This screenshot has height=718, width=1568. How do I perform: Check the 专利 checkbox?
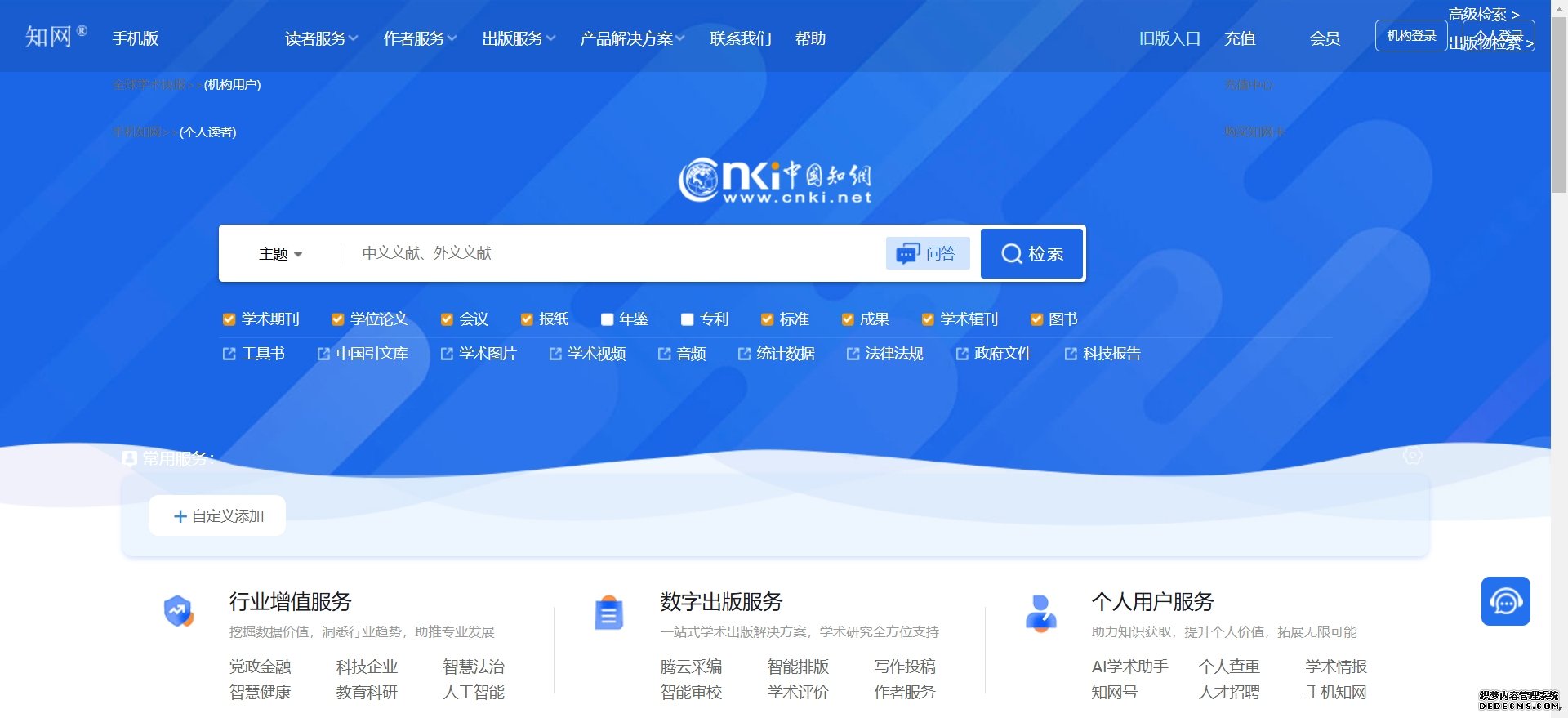click(687, 319)
